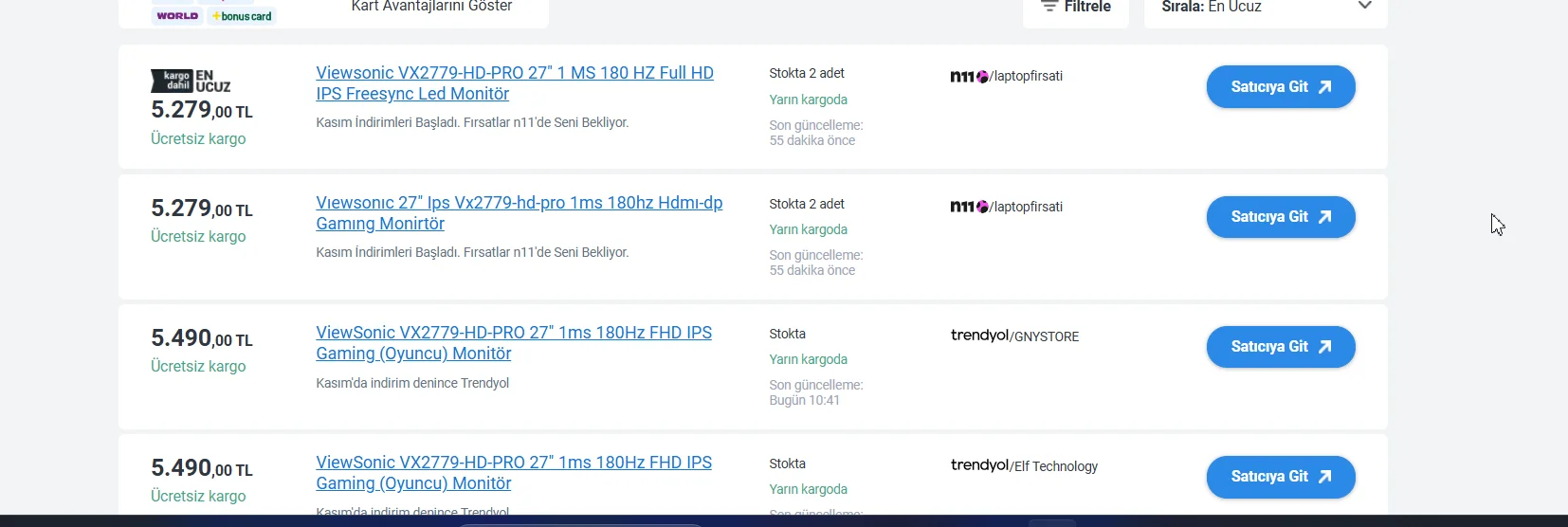Click the n11 laptopfirsati seller logo in second row
Screen dimensions: 1568x527
tap(1006, 207)
